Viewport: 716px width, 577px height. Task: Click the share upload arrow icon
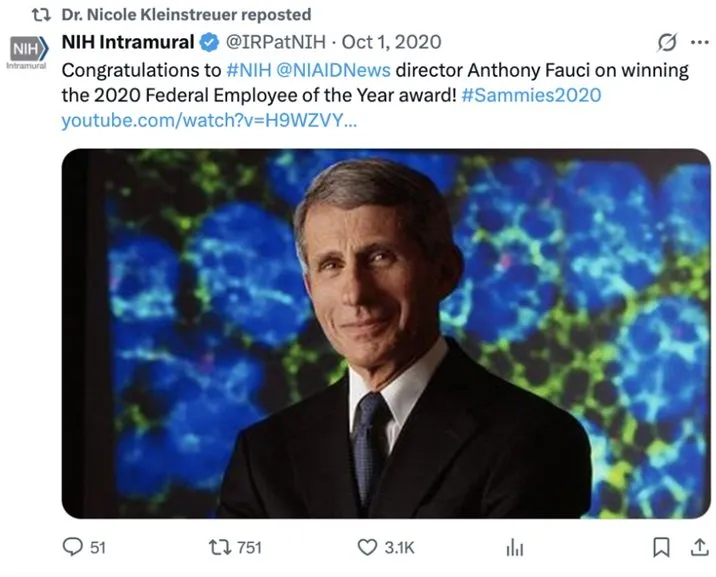pos(697,547)
